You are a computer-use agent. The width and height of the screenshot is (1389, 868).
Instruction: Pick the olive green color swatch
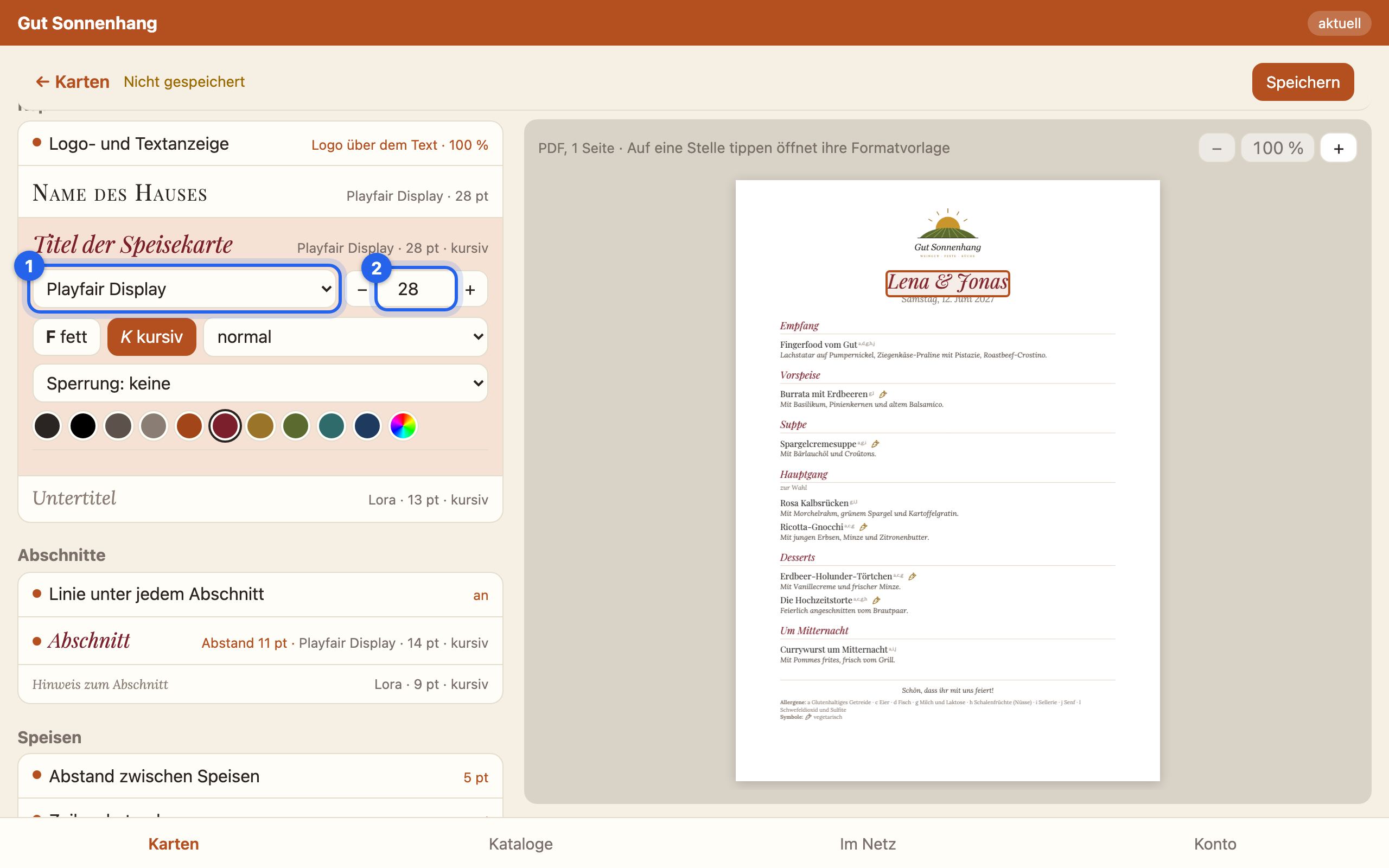[x=296, y=426]
